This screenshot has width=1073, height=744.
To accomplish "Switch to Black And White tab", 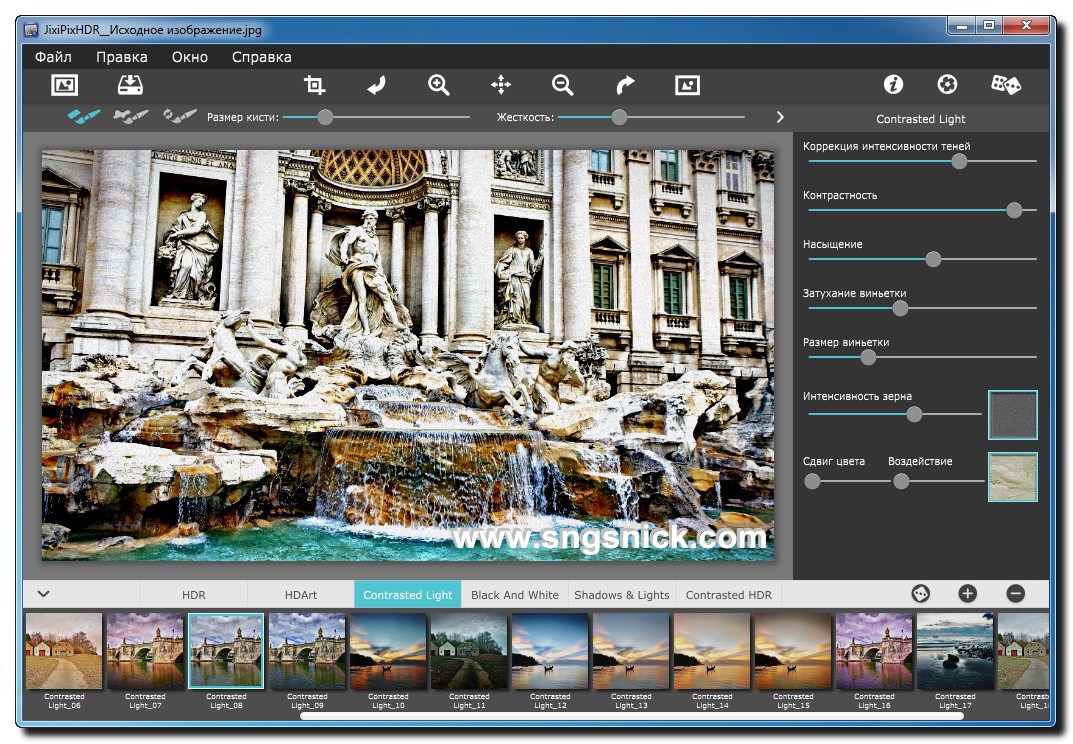I will click(515, 594).
